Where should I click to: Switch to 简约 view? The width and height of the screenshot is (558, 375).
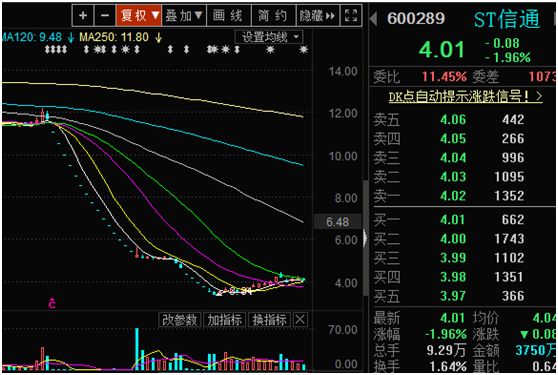point(273,15)
